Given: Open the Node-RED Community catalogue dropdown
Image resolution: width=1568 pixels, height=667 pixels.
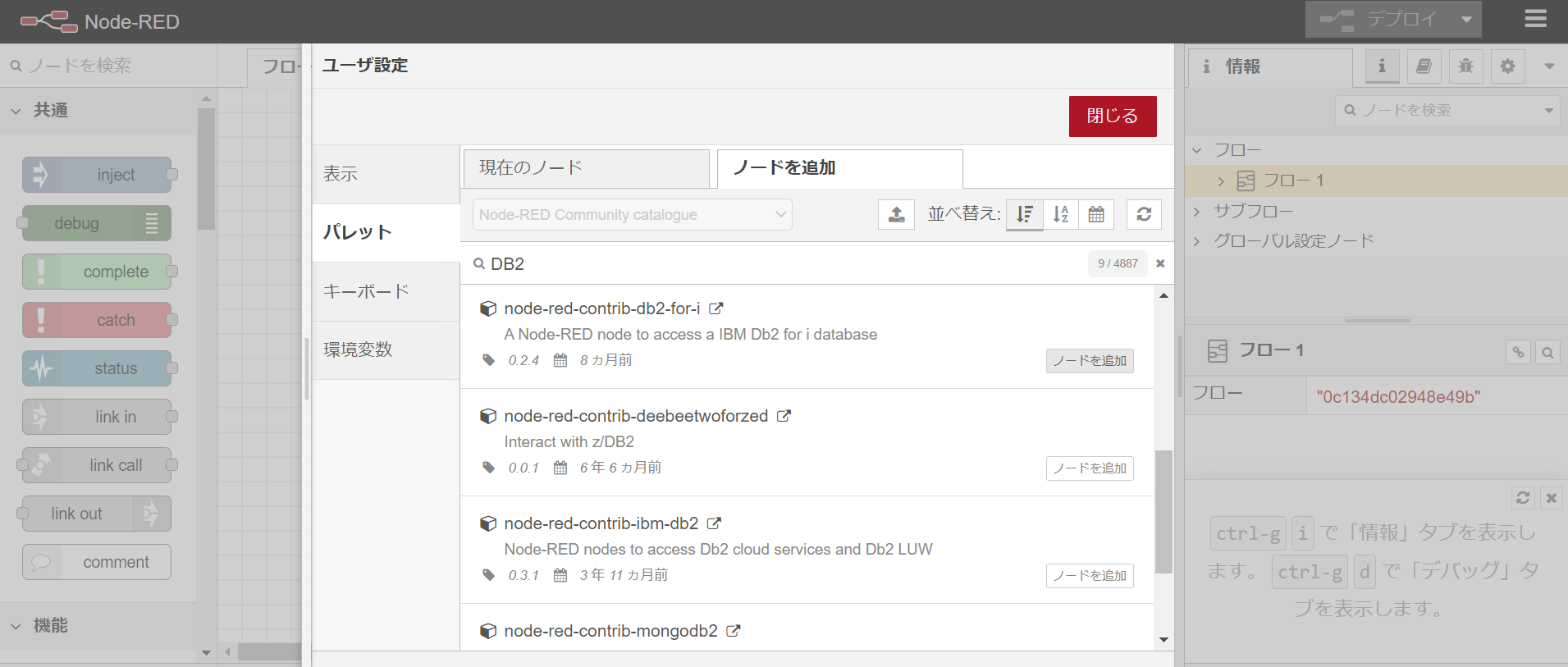Looking at the screenshot, I should coord(632,214).
